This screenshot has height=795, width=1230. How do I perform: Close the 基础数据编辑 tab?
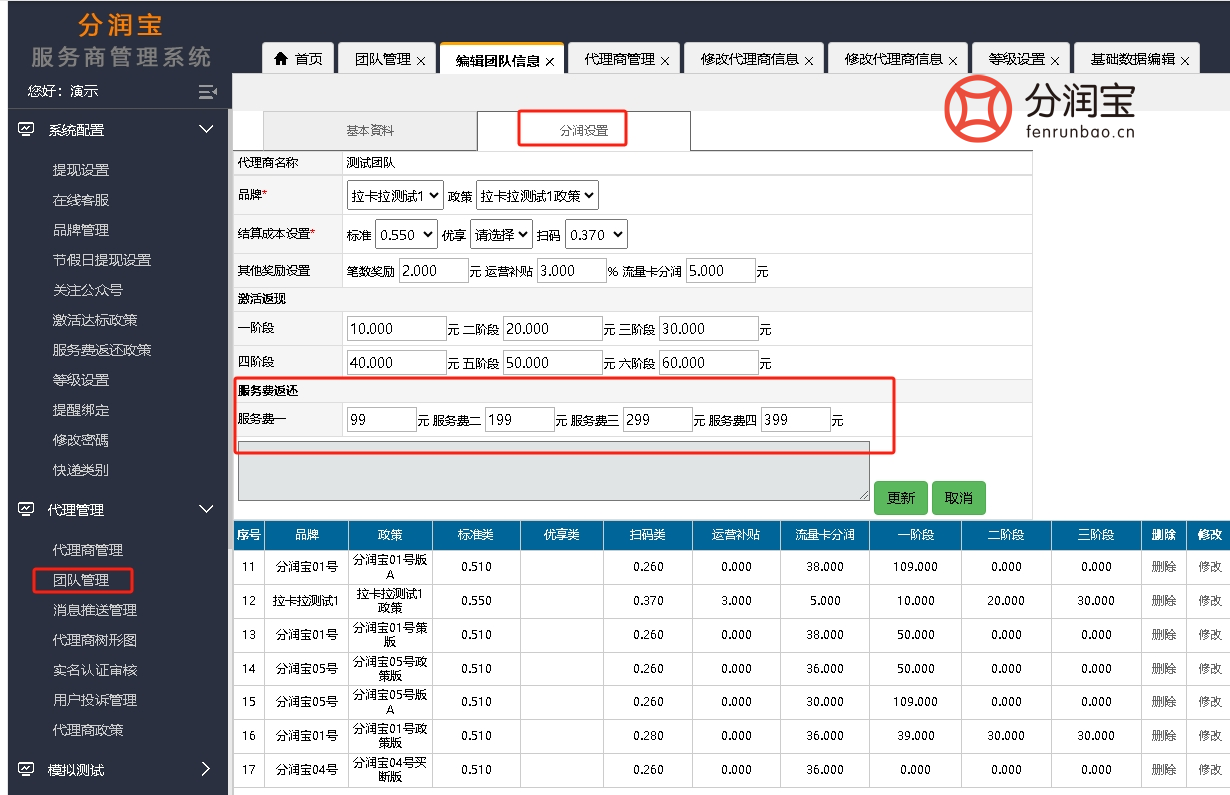(x=1186, y=57)
